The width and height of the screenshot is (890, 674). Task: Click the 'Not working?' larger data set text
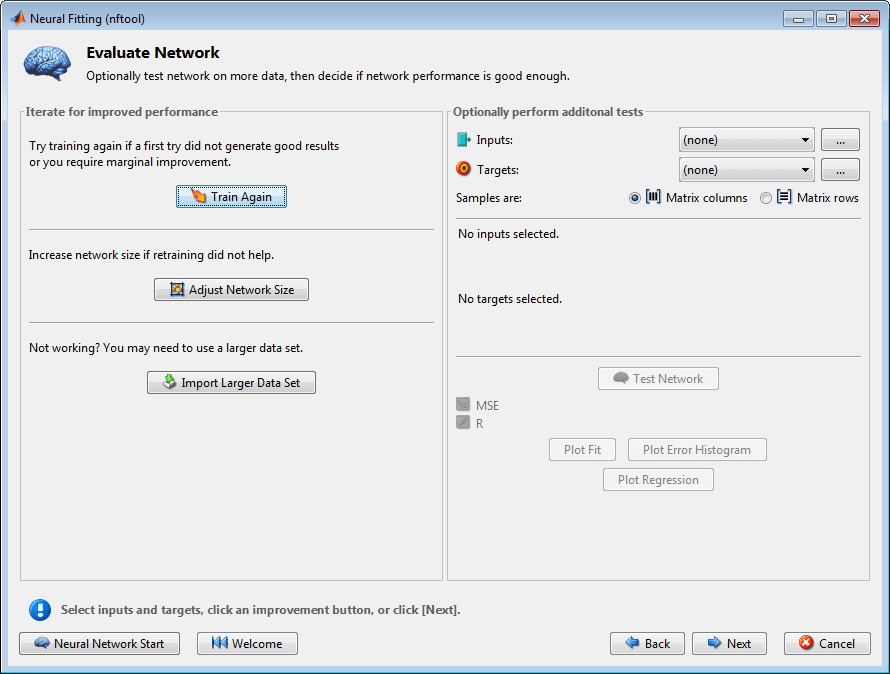[x=166, y=348]
